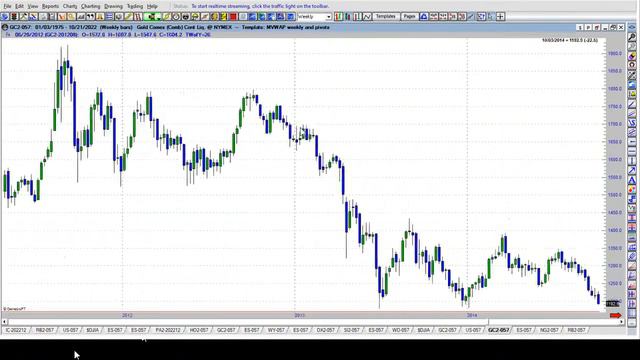Image resolution: width=640 pixels, height=360 pixels.
Task: Click the chart window's dollar sign button
Action: pyautogui.click(x=580, y=27)
